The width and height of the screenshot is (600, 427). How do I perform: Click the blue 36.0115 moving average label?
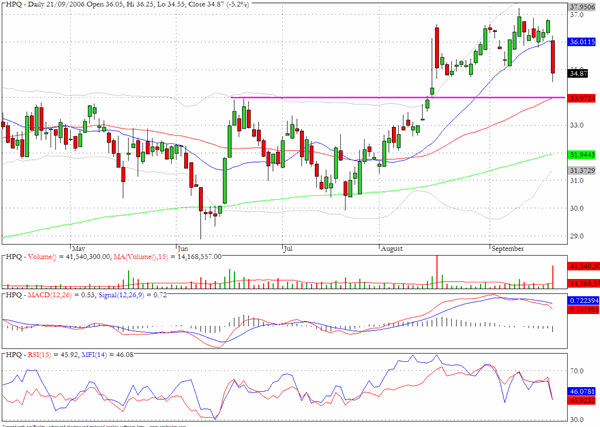(582, 42)
